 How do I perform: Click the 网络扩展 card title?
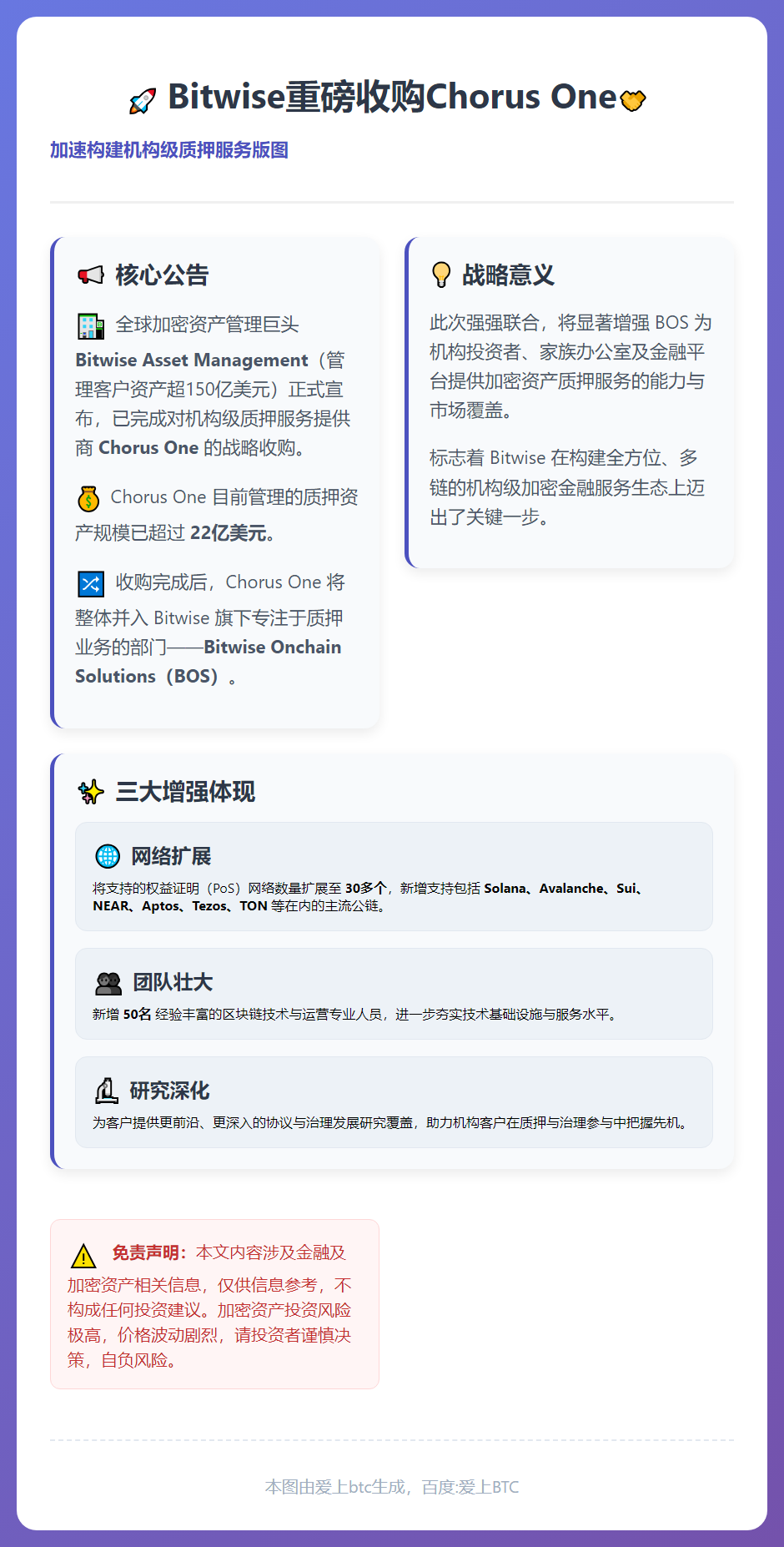[171, 856]
